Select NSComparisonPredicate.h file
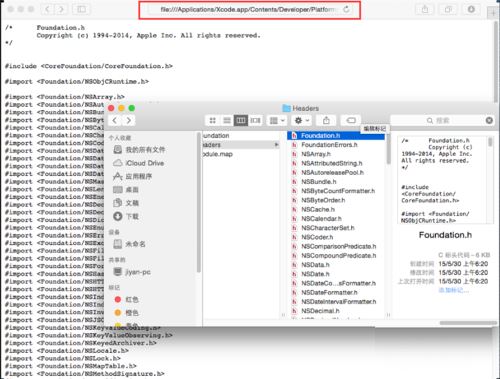Viewport: 500px width, 379px height. coord(337,246)
